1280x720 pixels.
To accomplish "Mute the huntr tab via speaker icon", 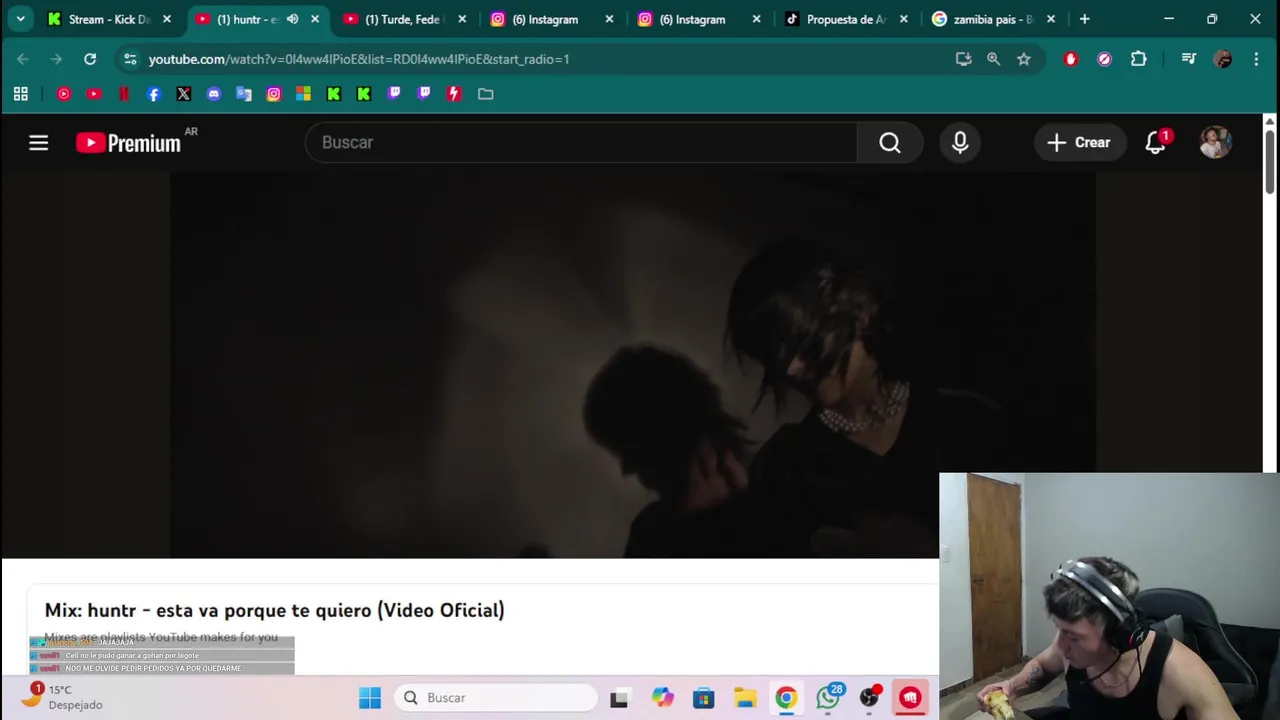I will [x=292, y=19].
